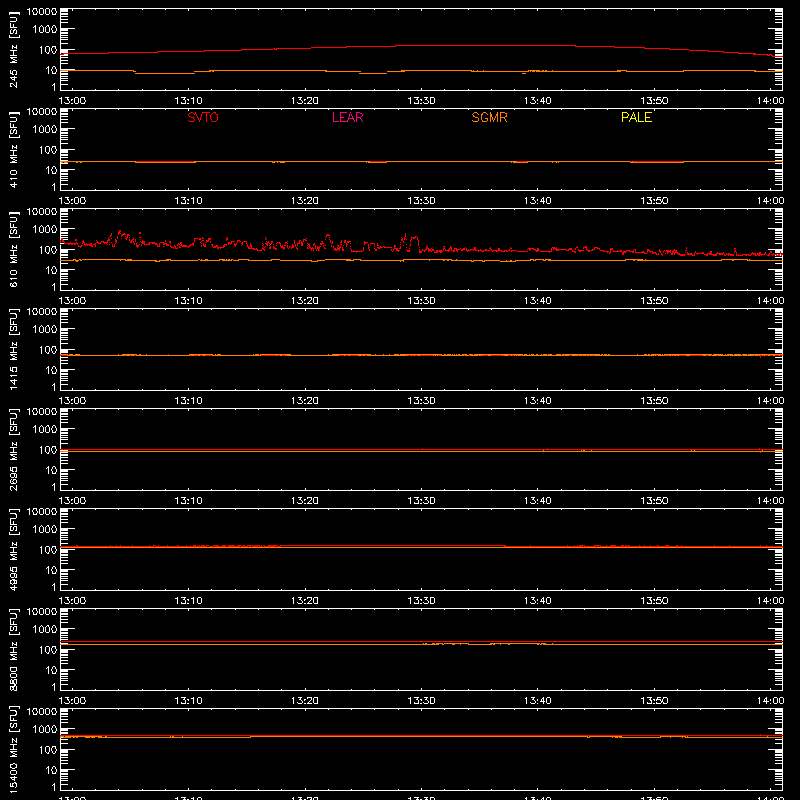Click the 10 tick of the 1415 MHz panel

(x=51, y=370)
